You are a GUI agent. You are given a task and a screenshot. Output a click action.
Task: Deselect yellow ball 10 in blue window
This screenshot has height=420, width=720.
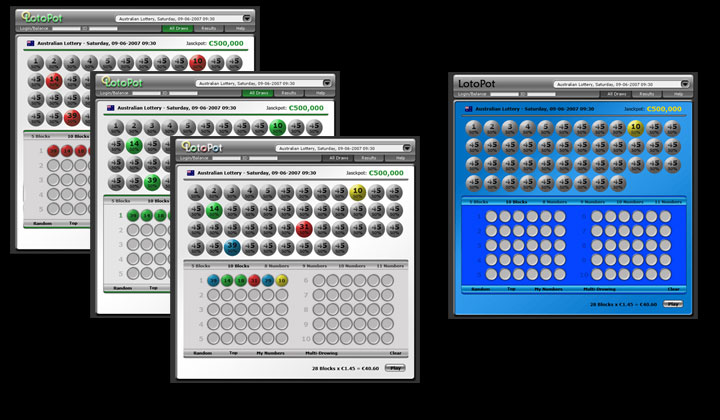click(636, 128)
